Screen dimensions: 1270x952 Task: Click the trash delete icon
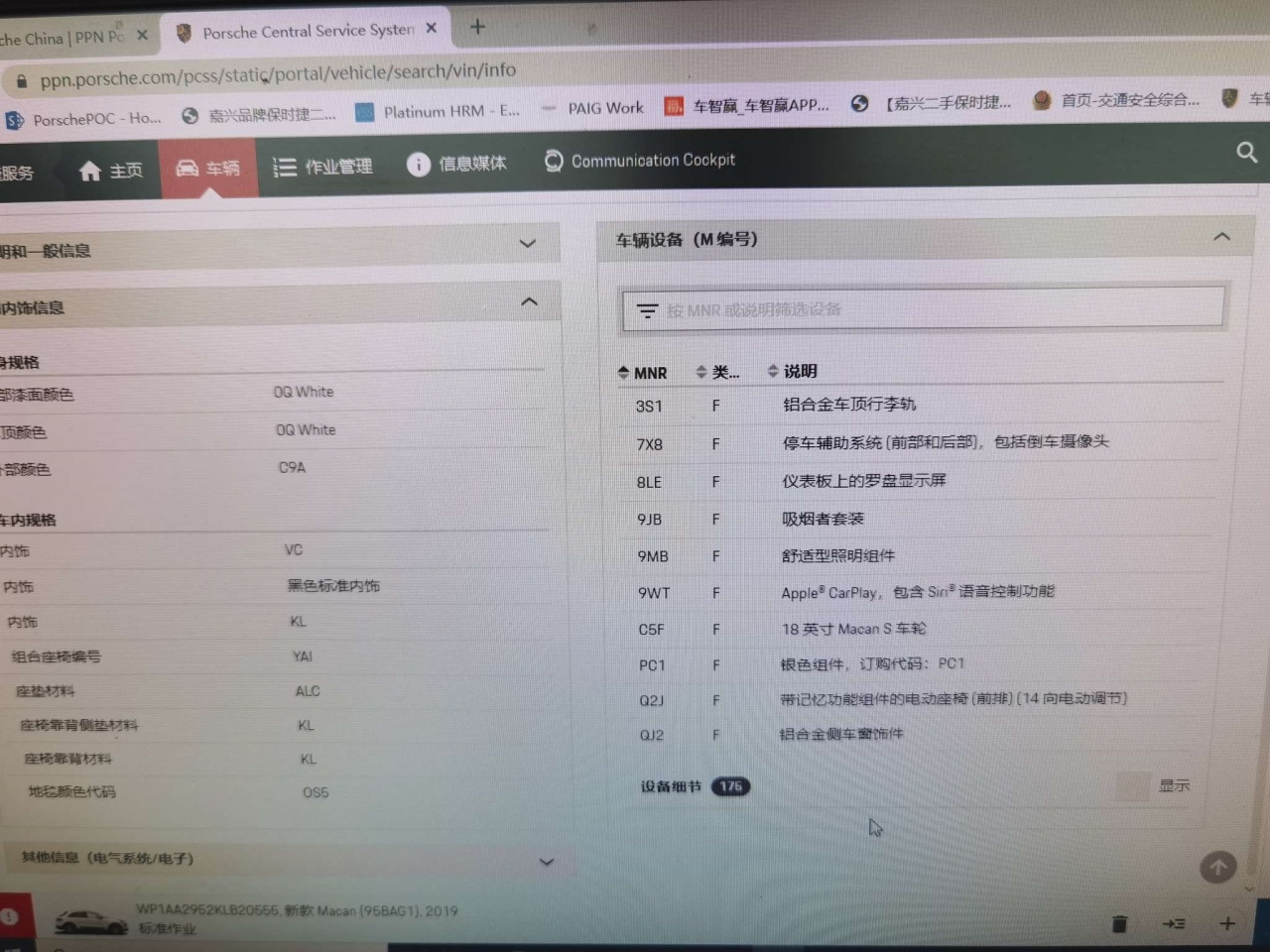click(1119, 924)
